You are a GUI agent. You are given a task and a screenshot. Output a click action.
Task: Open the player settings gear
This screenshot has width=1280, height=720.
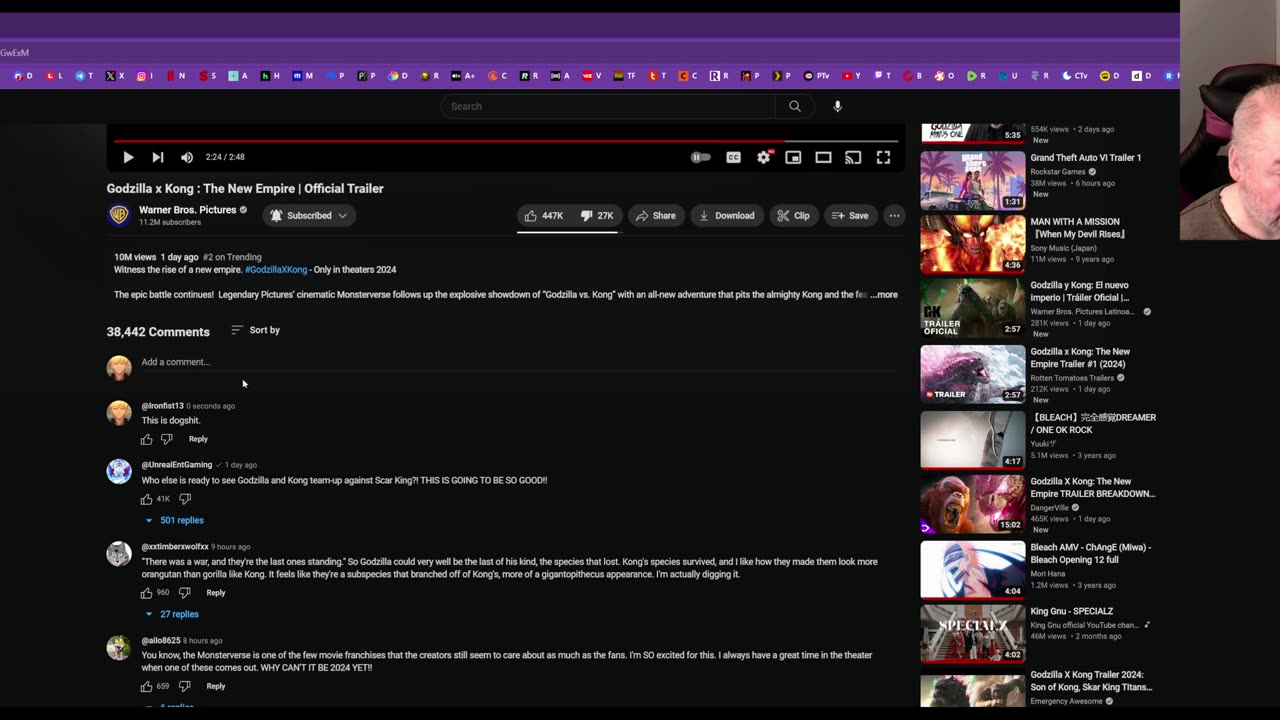coord(764,157)
